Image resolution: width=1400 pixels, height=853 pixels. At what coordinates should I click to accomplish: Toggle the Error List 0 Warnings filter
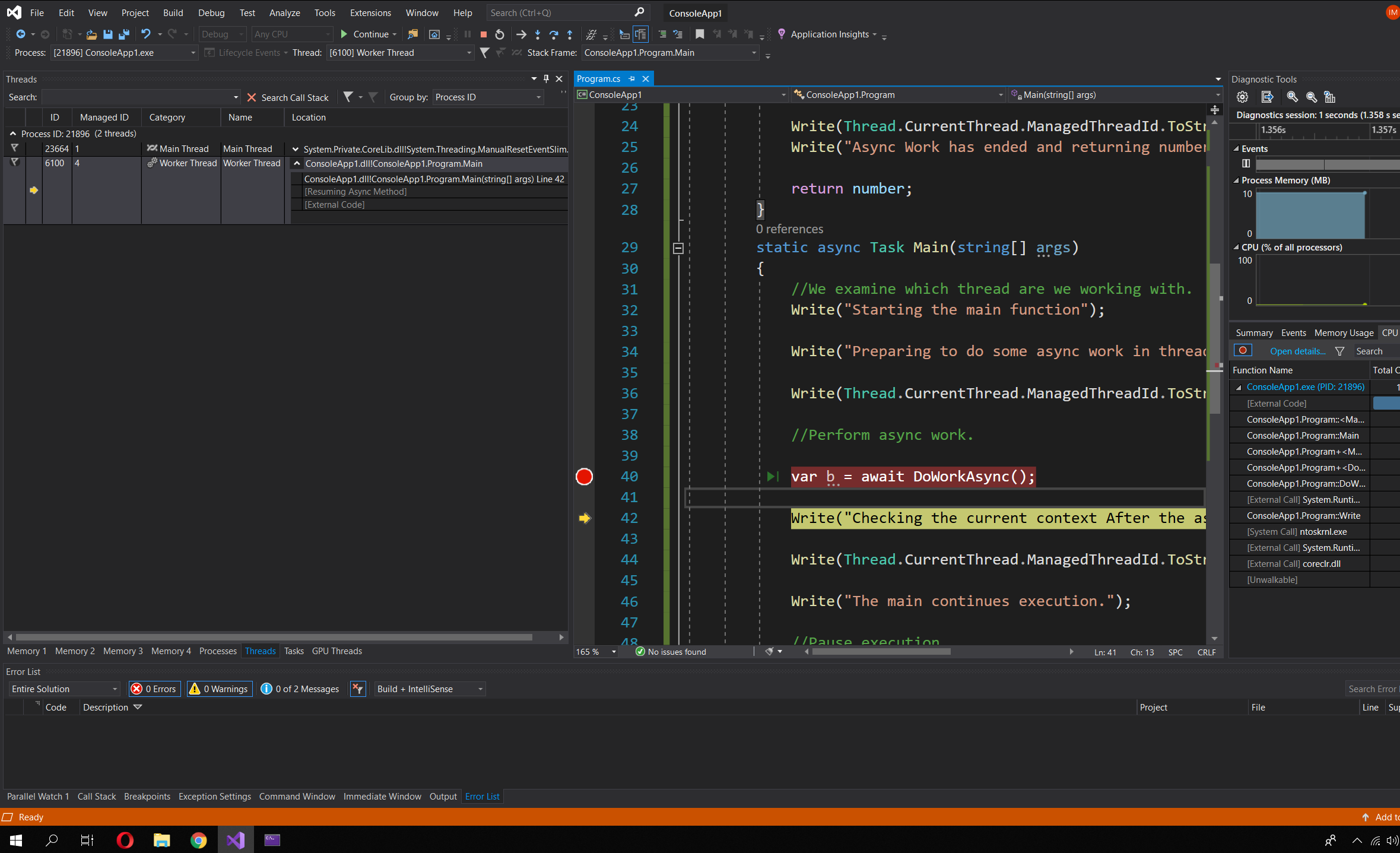pos(219,689)
